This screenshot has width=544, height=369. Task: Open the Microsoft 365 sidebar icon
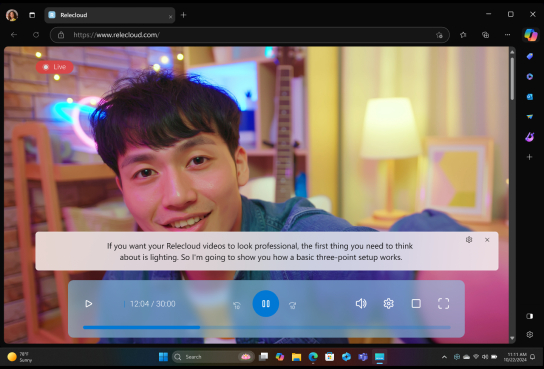click(529, 76)
